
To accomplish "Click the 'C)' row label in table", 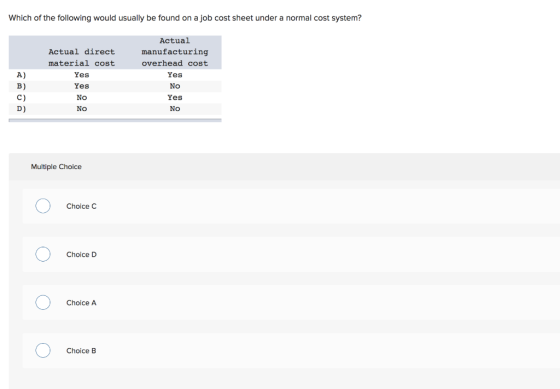I will click(21, 98).
